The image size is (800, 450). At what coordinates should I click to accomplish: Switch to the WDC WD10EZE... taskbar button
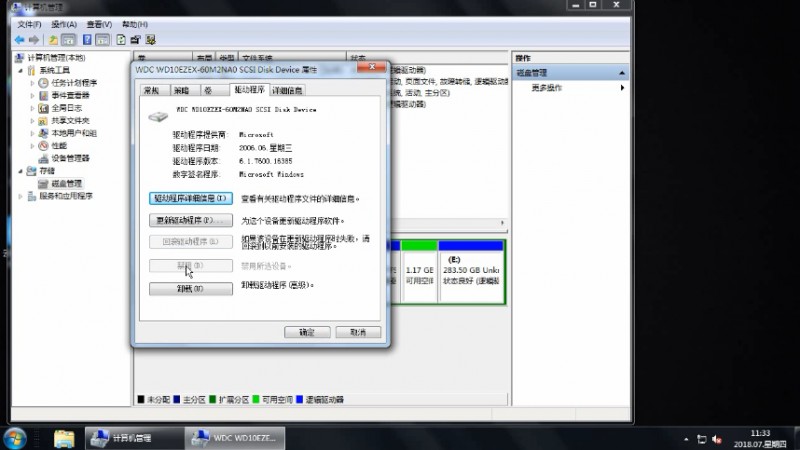235,438
